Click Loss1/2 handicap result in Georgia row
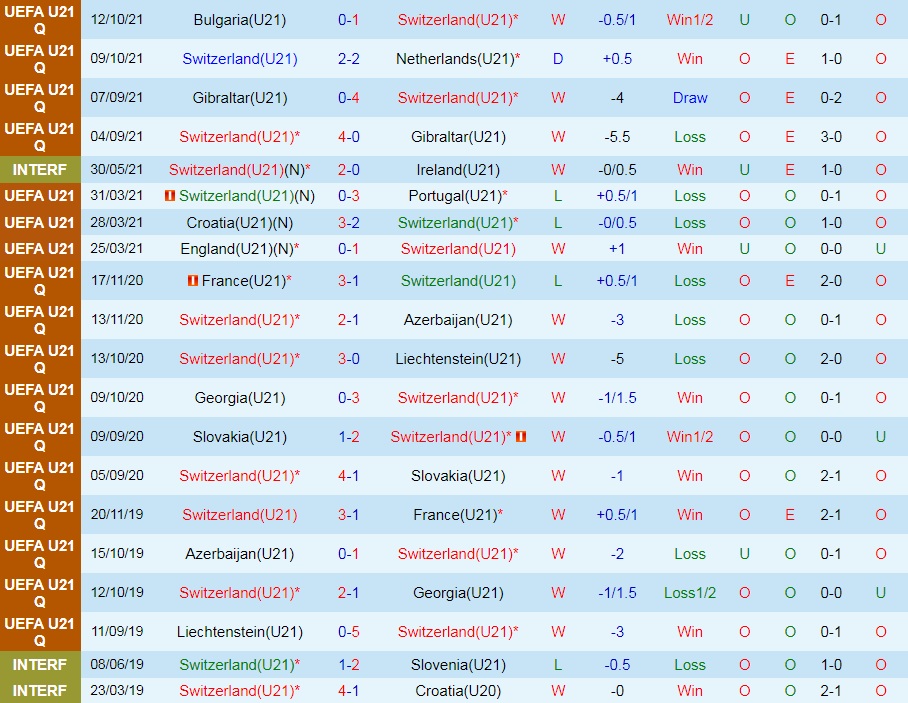This screenshot has width=908, height=703. tap(690, 593)
